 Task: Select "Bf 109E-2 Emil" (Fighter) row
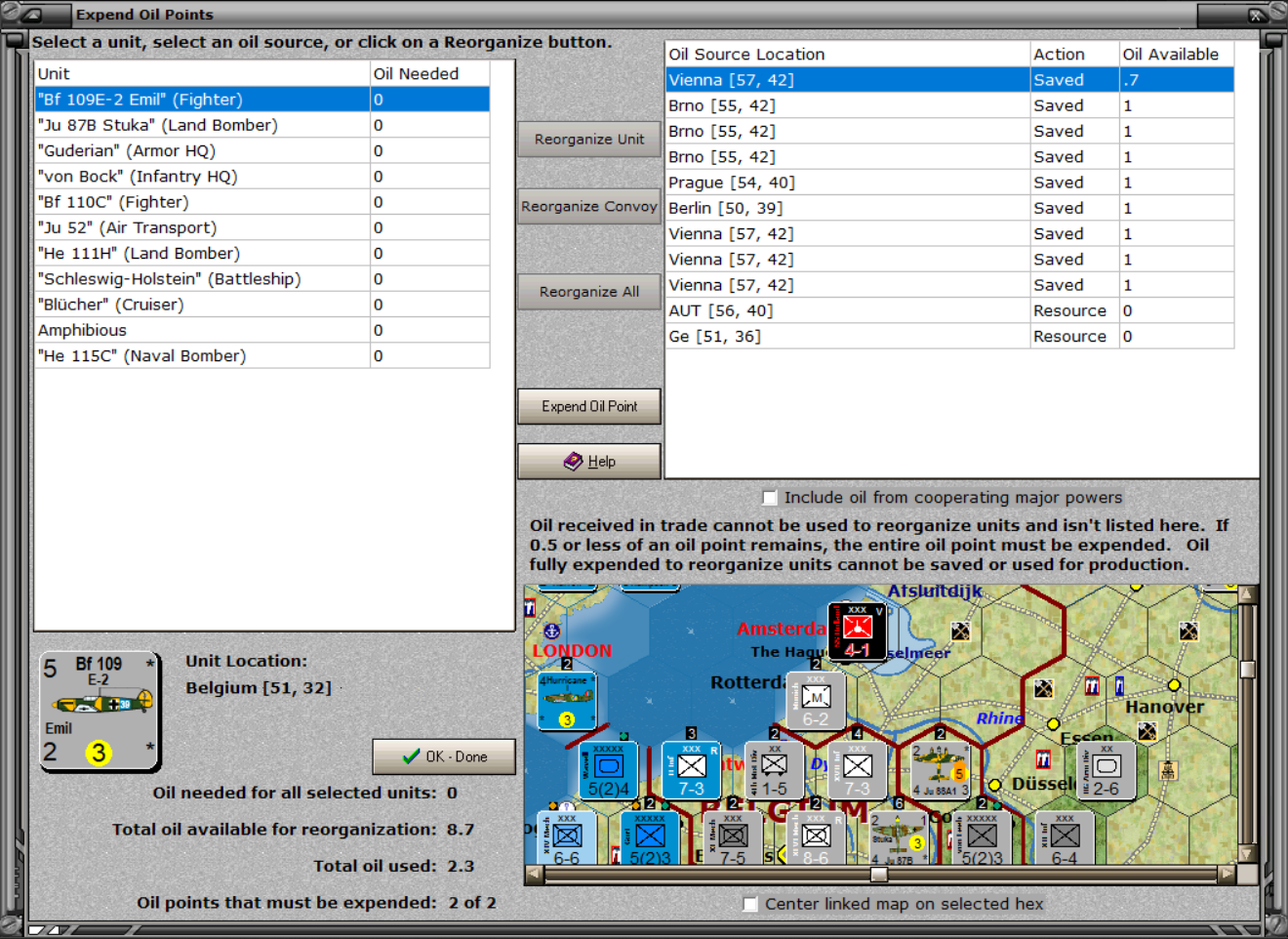262,100
